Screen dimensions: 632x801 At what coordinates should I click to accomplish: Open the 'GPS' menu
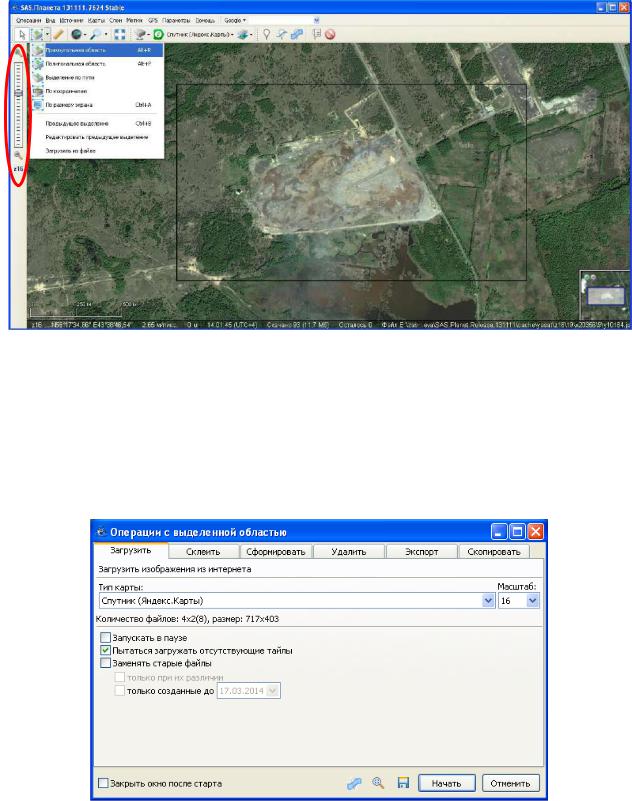click(153, 20)
